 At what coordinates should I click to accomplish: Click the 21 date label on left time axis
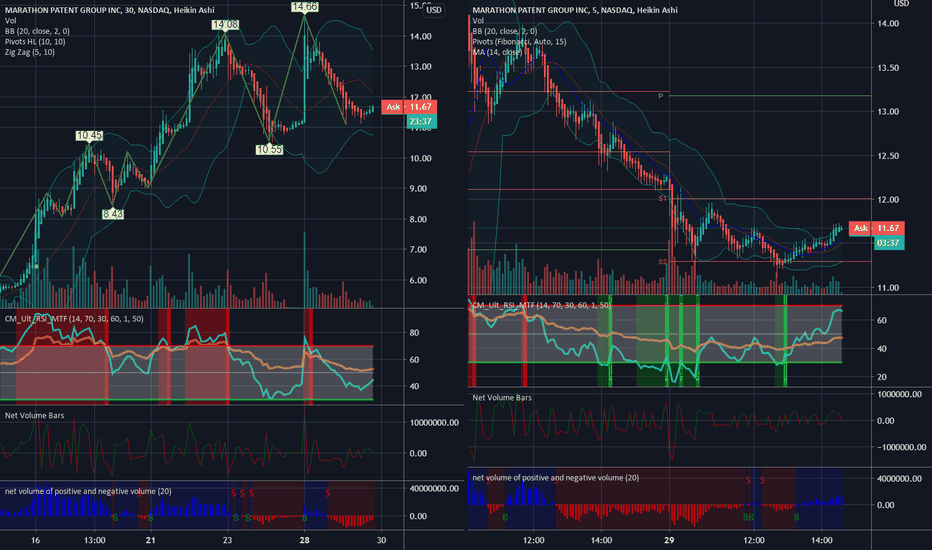click(150, 540)
